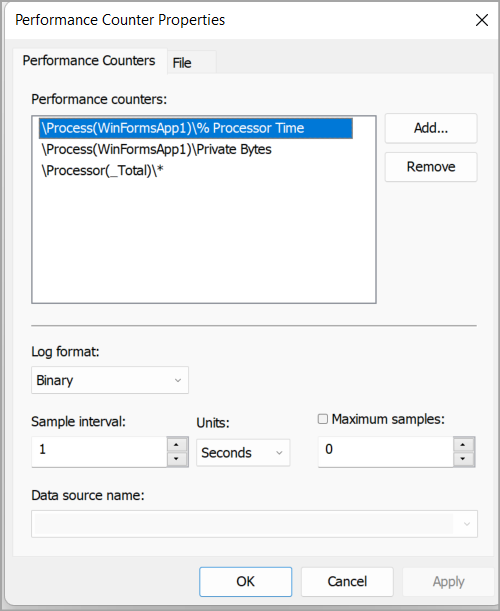Click the Maximum samples value field

(x=386, y=452)
